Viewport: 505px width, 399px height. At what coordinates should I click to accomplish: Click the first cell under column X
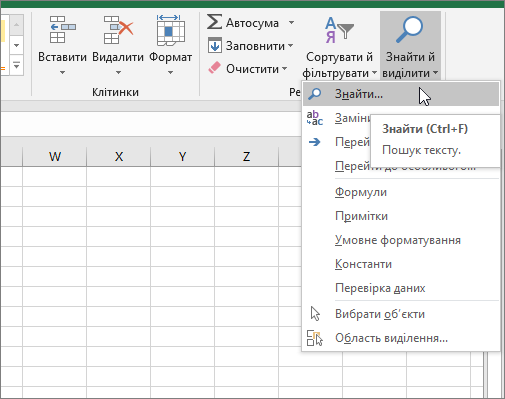click(x=119, y=177)
